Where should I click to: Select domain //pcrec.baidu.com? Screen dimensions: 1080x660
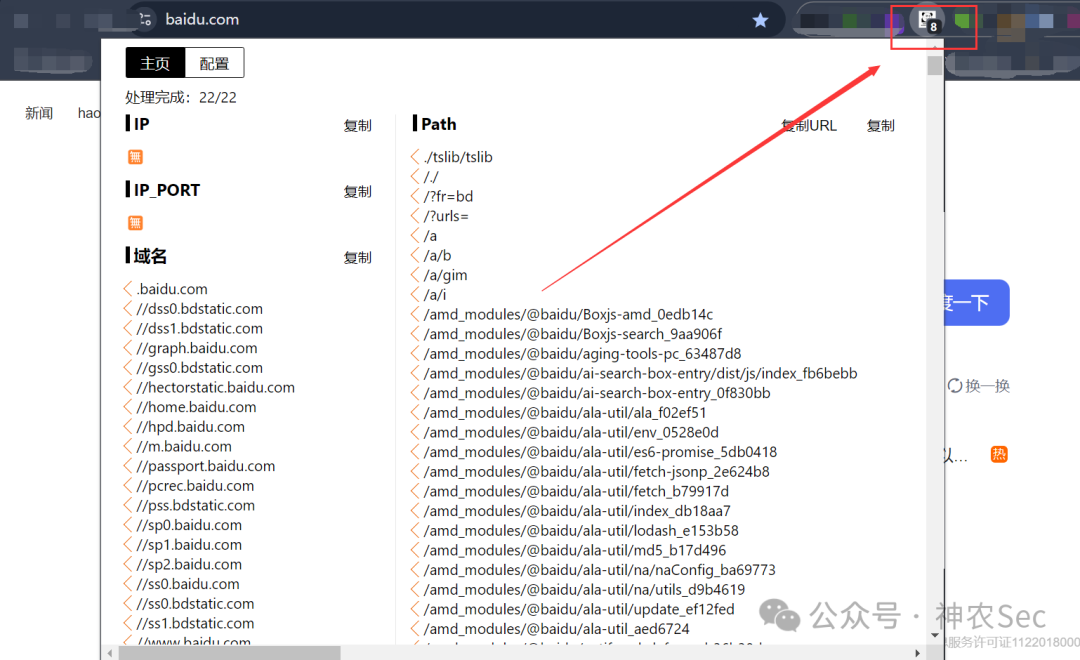point(195,486)
